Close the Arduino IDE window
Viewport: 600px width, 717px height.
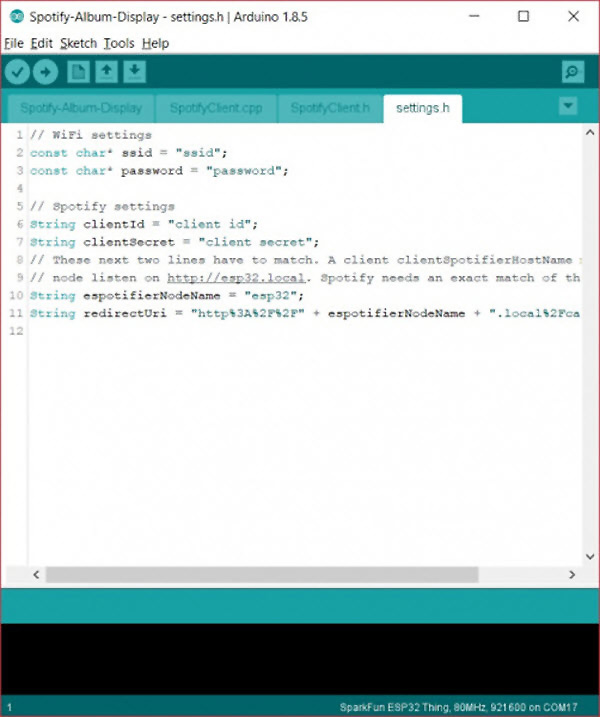573,16
